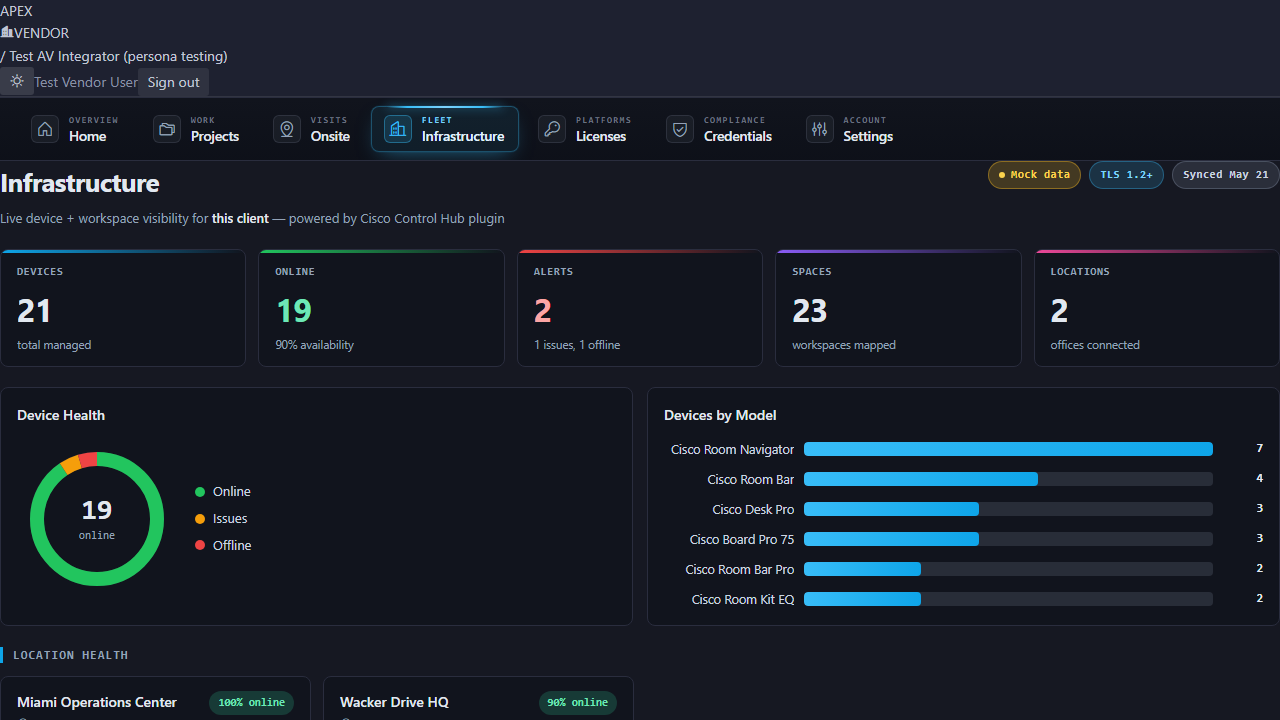Select the Infrastructure fleet tab
Screen dimensions: 1280x720
[x=445, y=129]
